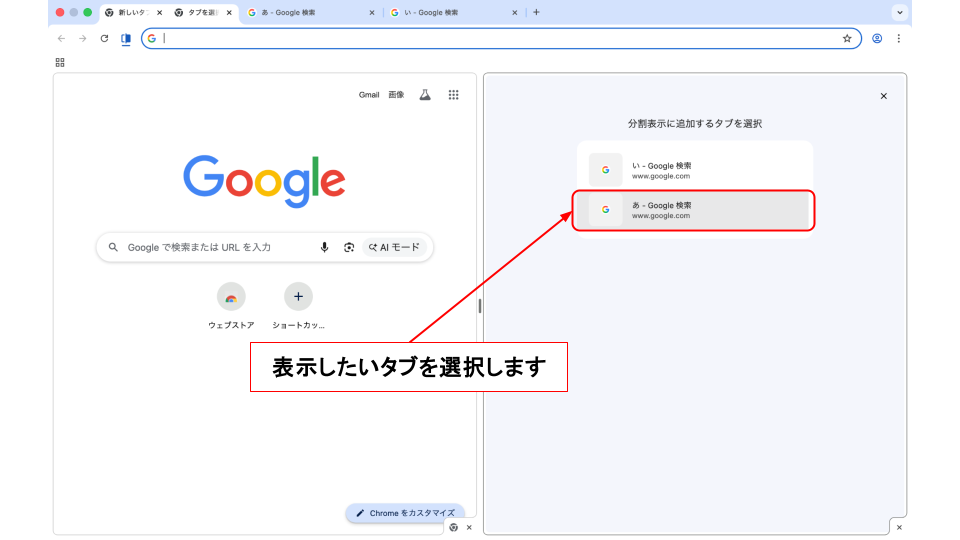The image size is (960, 540).
Task: Click the Gmail link
Action: [x=369, y=95]
